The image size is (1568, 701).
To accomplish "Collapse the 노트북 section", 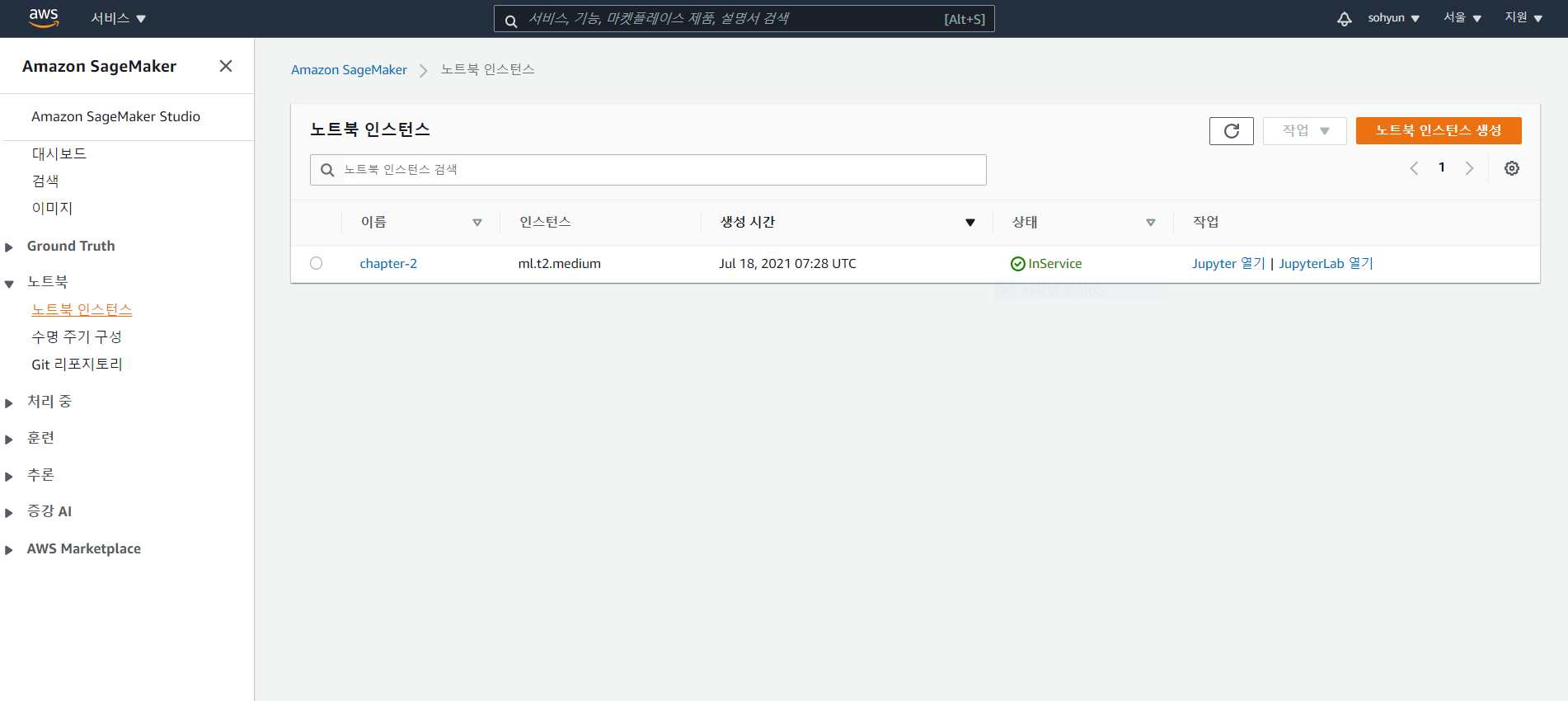I will pos(9,285).
